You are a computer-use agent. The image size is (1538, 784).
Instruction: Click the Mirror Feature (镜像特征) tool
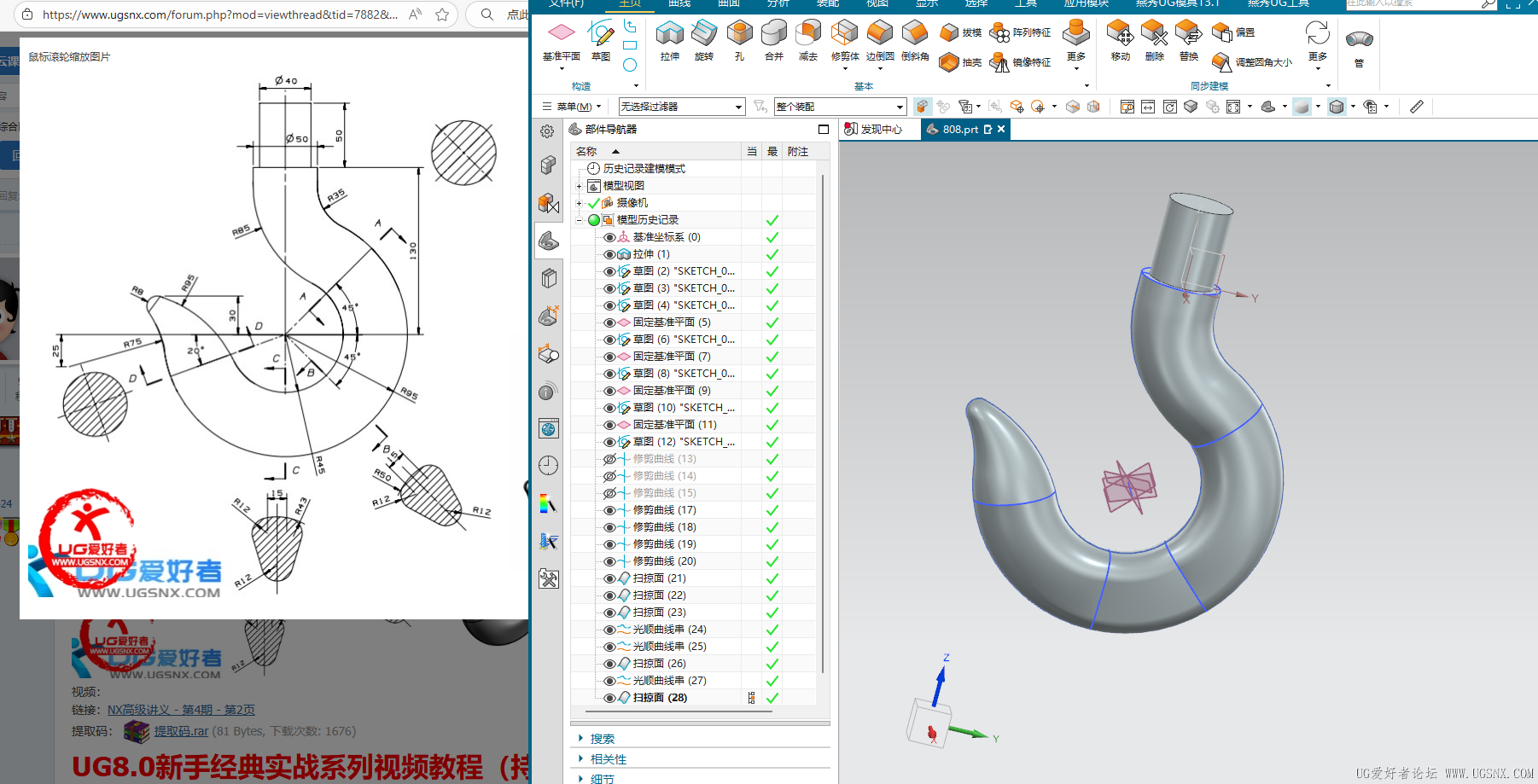click(x=1020, y=62)
